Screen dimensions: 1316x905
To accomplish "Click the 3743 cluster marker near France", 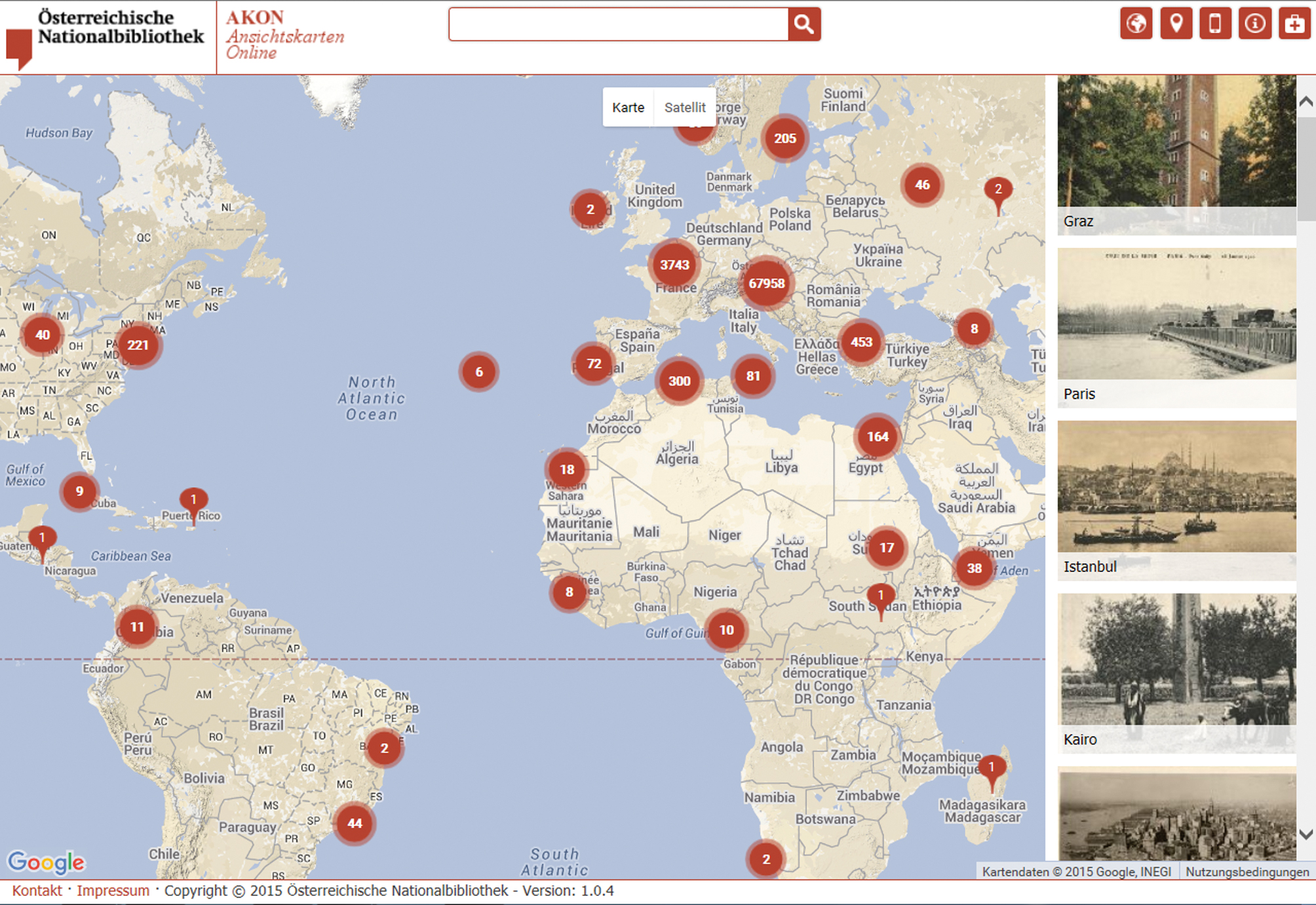I will (x=674, y=265).
